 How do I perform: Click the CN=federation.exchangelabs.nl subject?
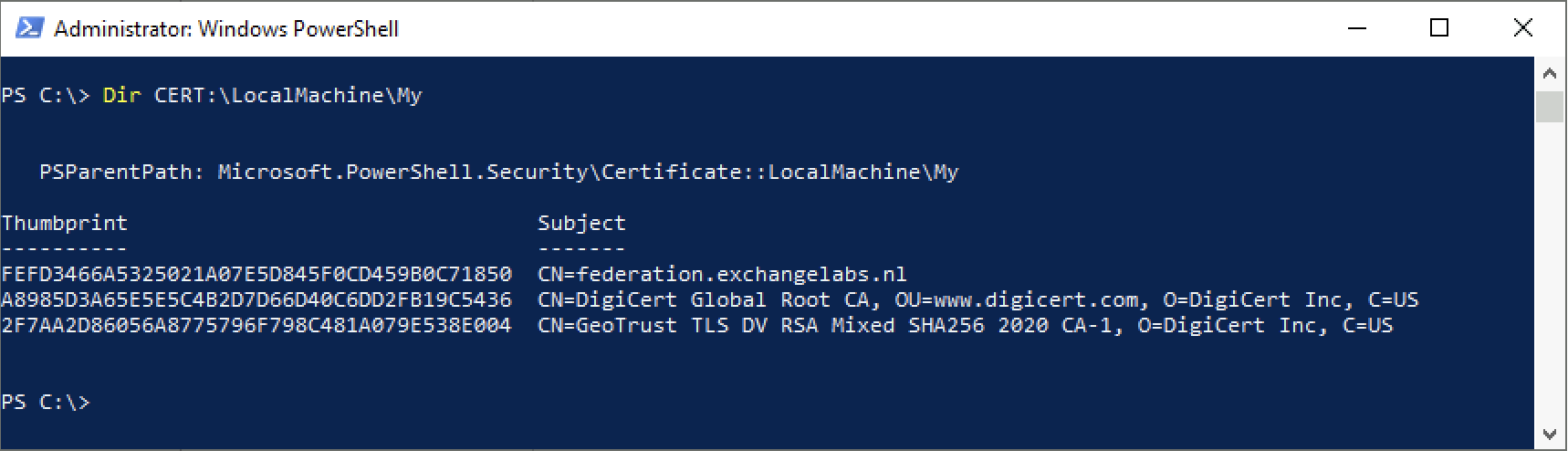coord(722,274)
